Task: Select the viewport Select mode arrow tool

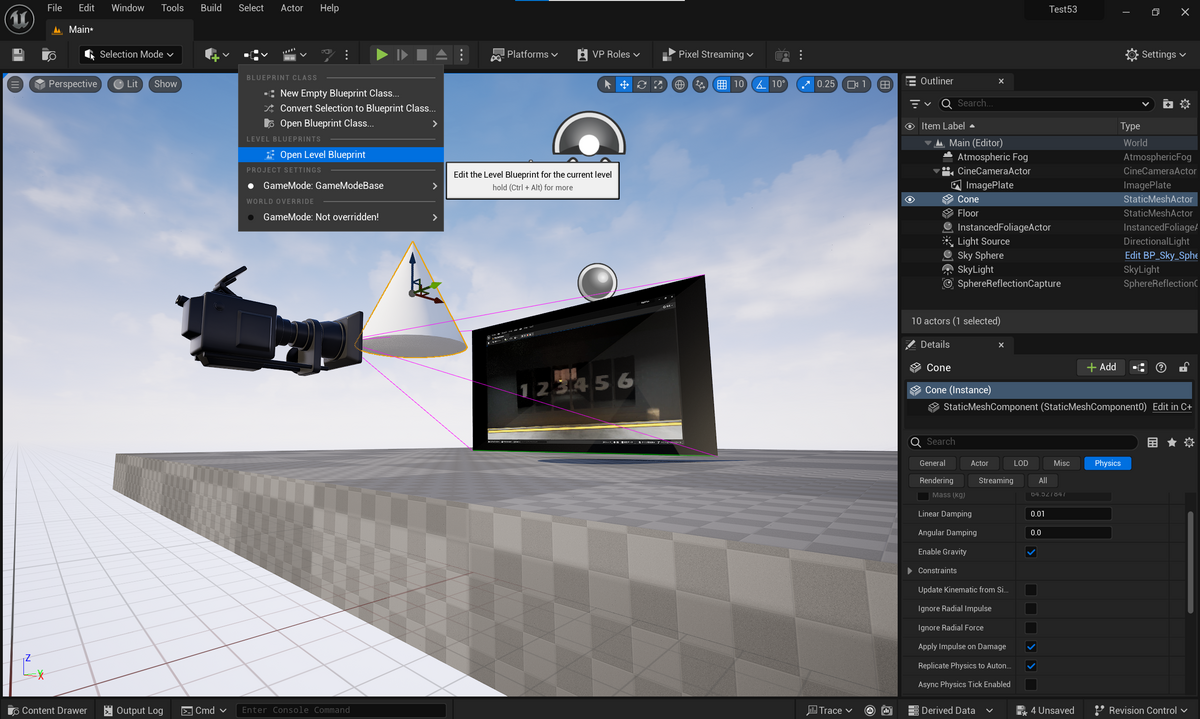Action: tap(607, 84)
